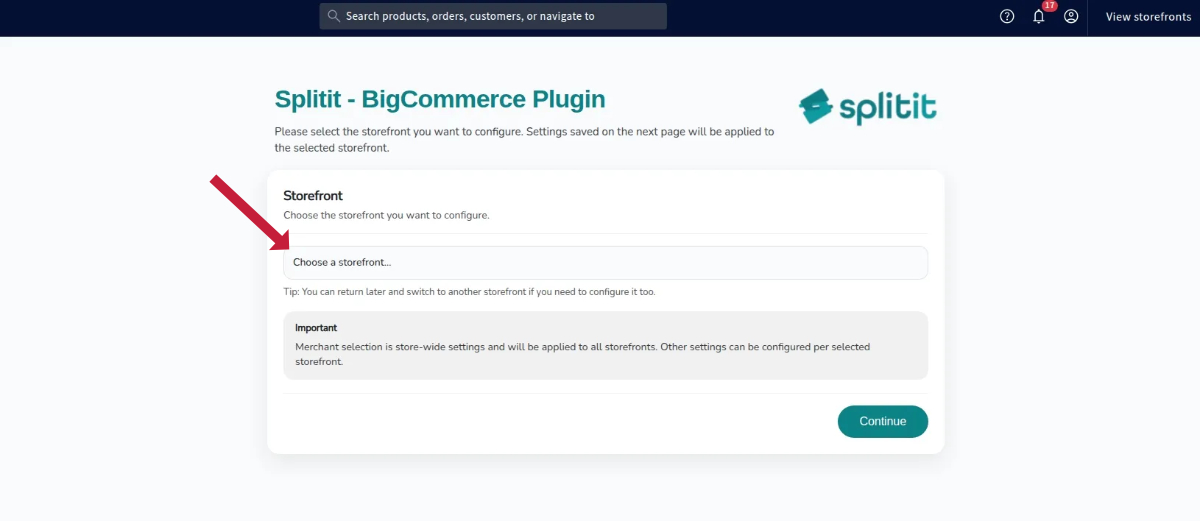Click the Important notice label
Screen dimensions: 1200x521
[x=316, y=328]
